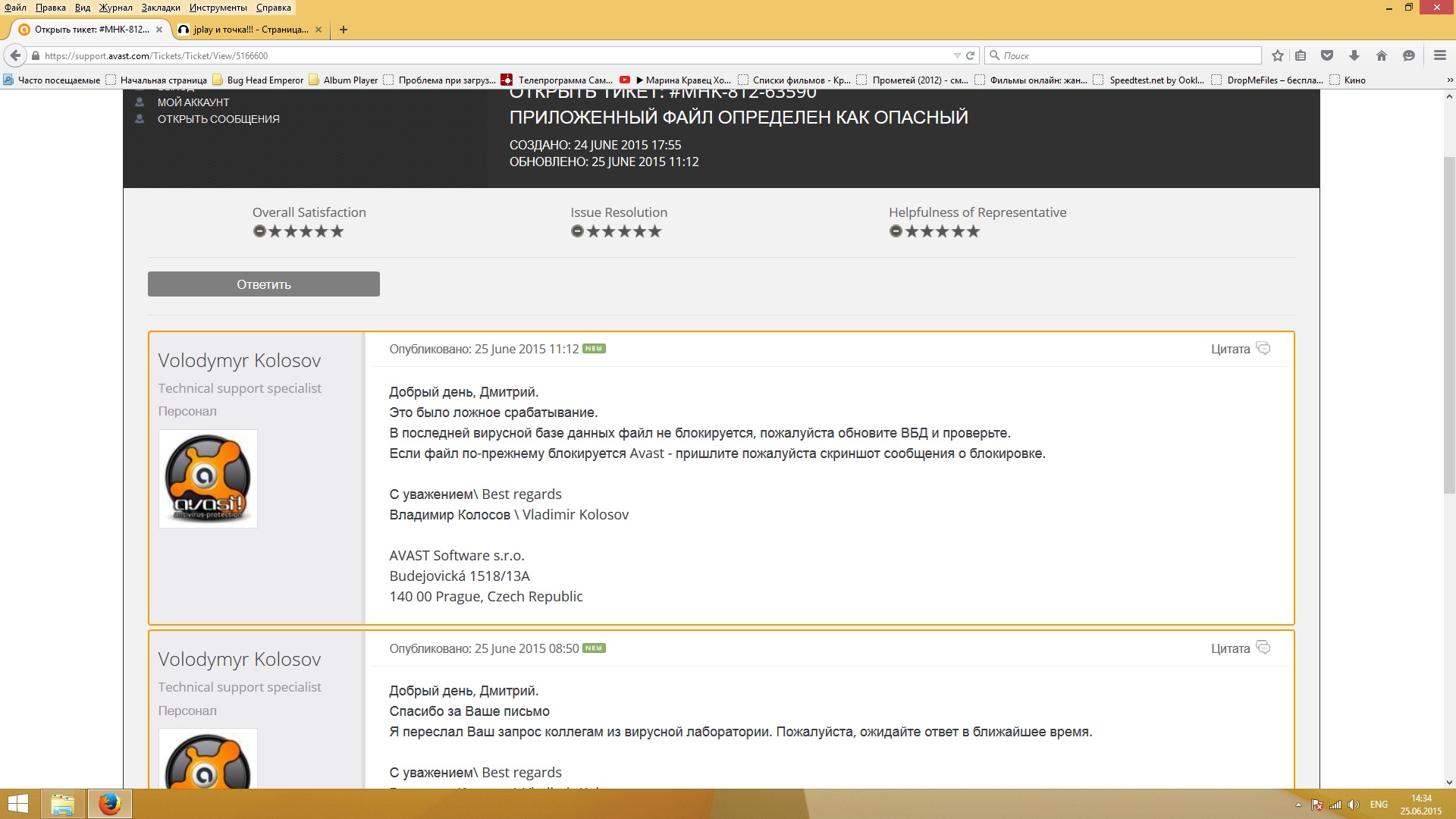1456x819 pixels.
Task: Open the Журнал menu
Action: click(x=115, y=8)
